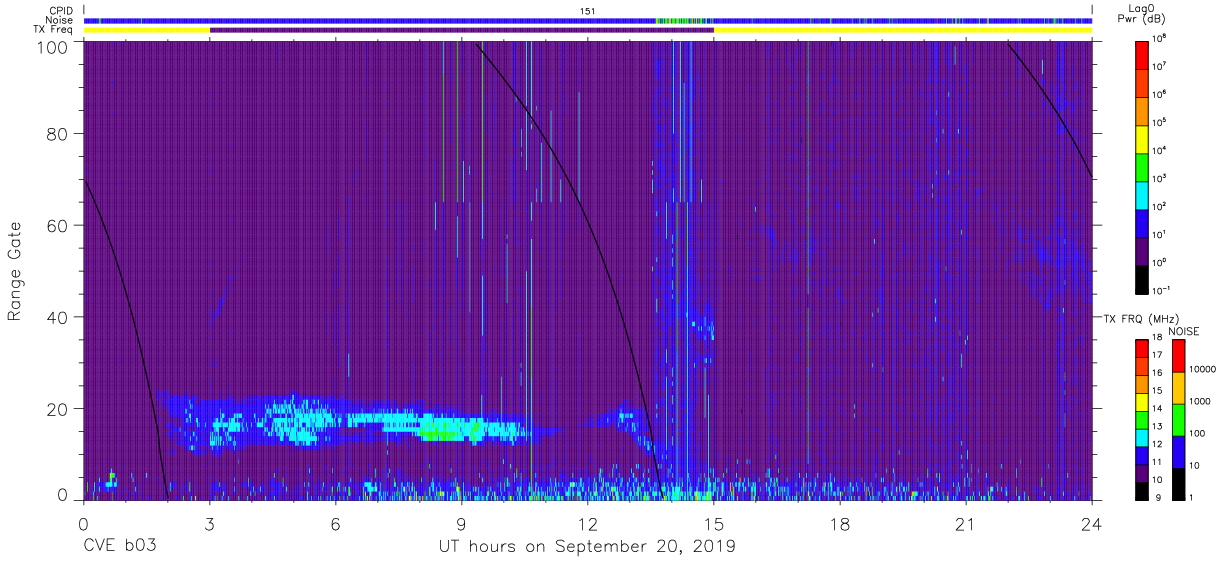Viewport: 1228px width, 567px height.
Task: Pick the red top segment of the NOISE colorbar
Action: point(1178,356)
